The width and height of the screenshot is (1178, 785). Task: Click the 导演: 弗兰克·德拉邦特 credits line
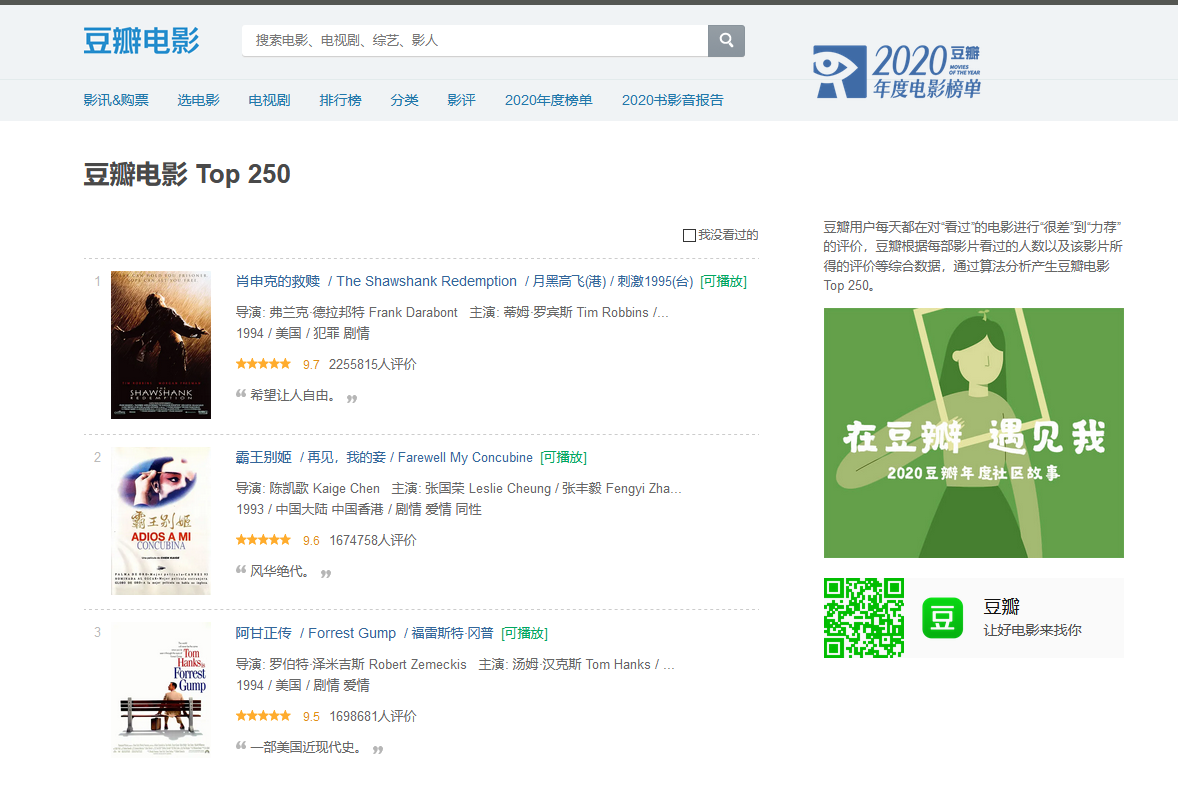(452, 312)
